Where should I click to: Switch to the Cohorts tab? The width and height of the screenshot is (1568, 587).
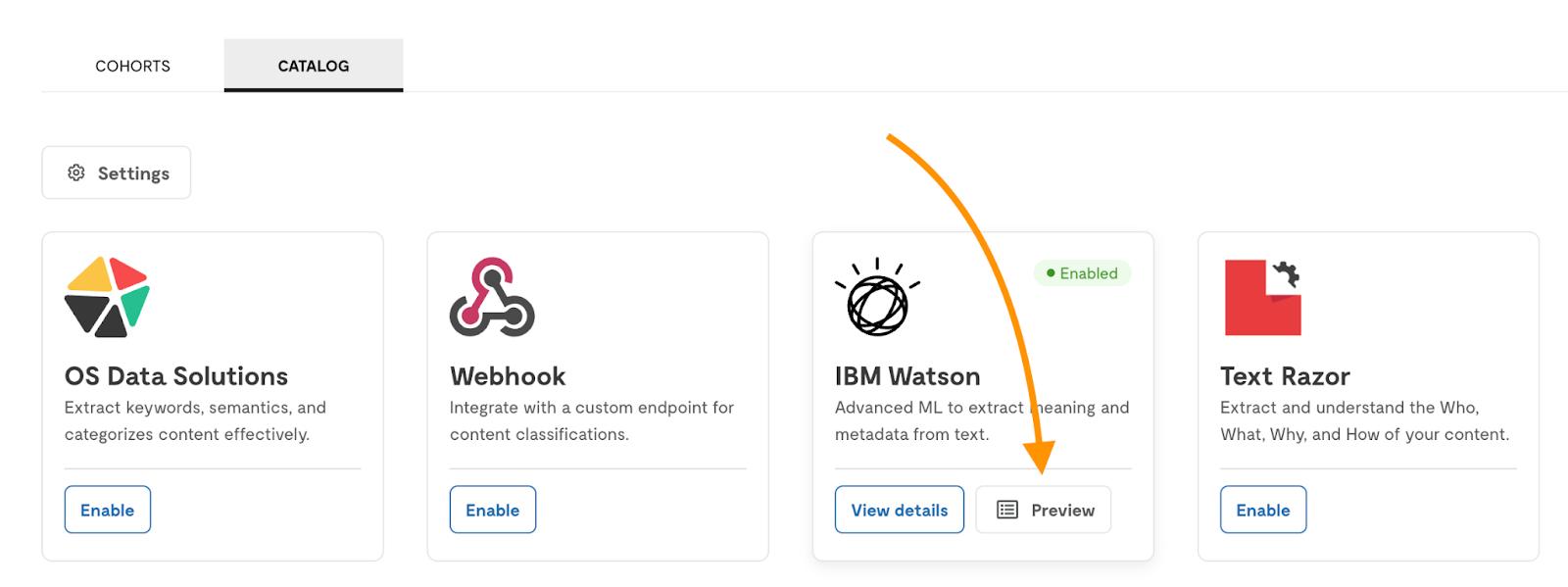pos(132,66)
